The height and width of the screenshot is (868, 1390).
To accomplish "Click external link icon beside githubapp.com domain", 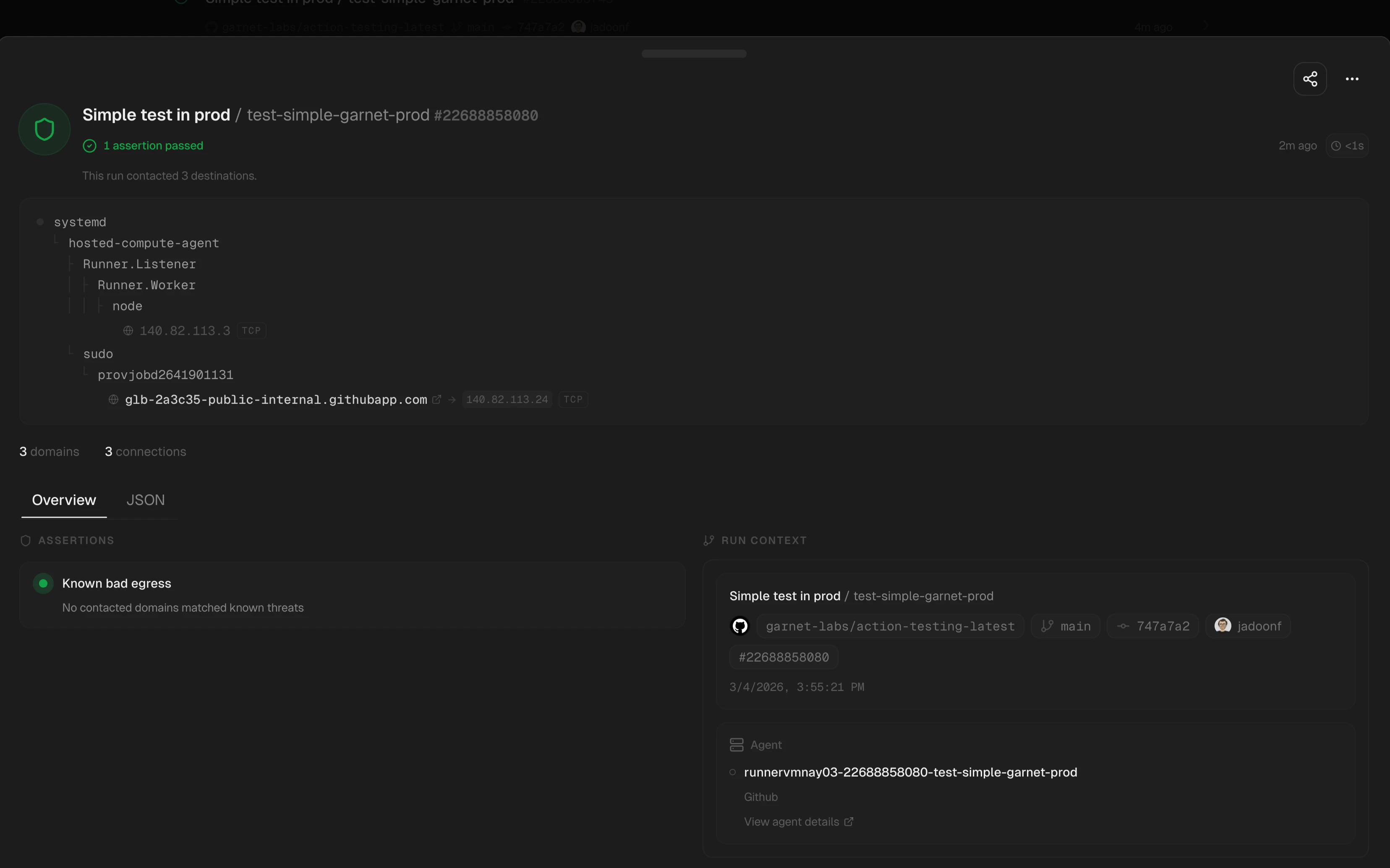I will (436, 400).
